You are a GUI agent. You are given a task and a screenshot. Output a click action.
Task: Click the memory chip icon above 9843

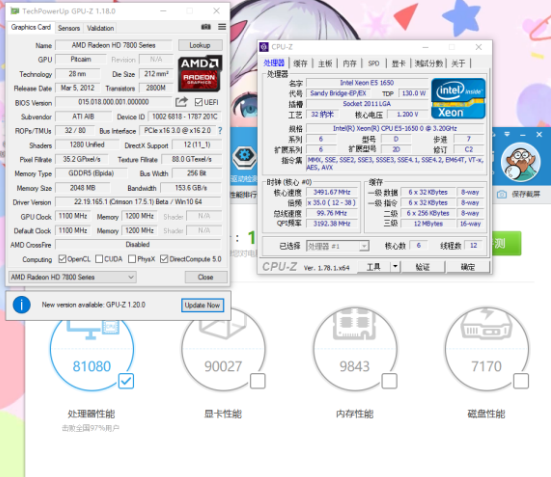pyautogui.click(x=355, y=324)
